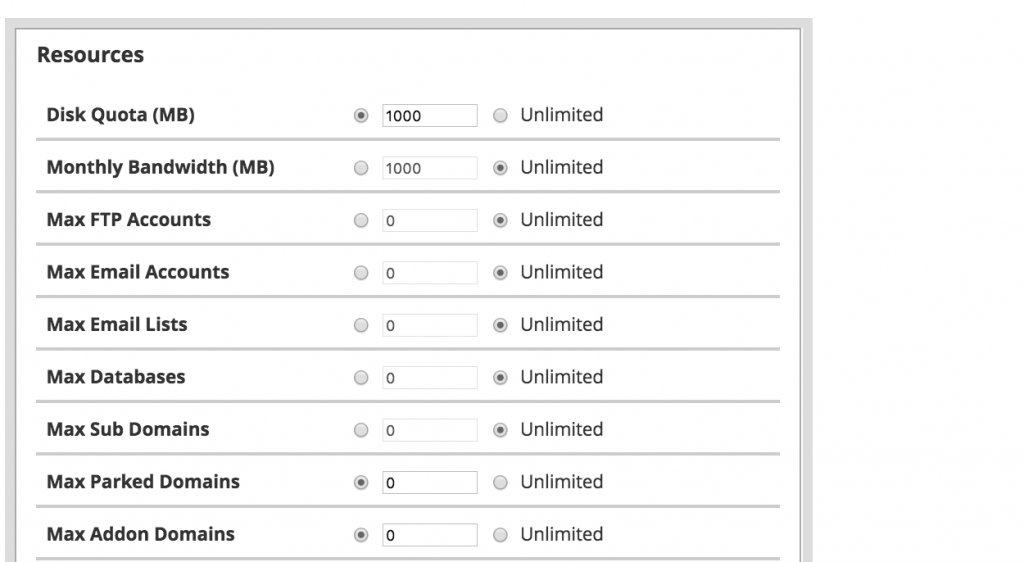Click the Max FTP Accounts number field
This screenshot has height=562, width=1024.
click(x=429, y=221)
